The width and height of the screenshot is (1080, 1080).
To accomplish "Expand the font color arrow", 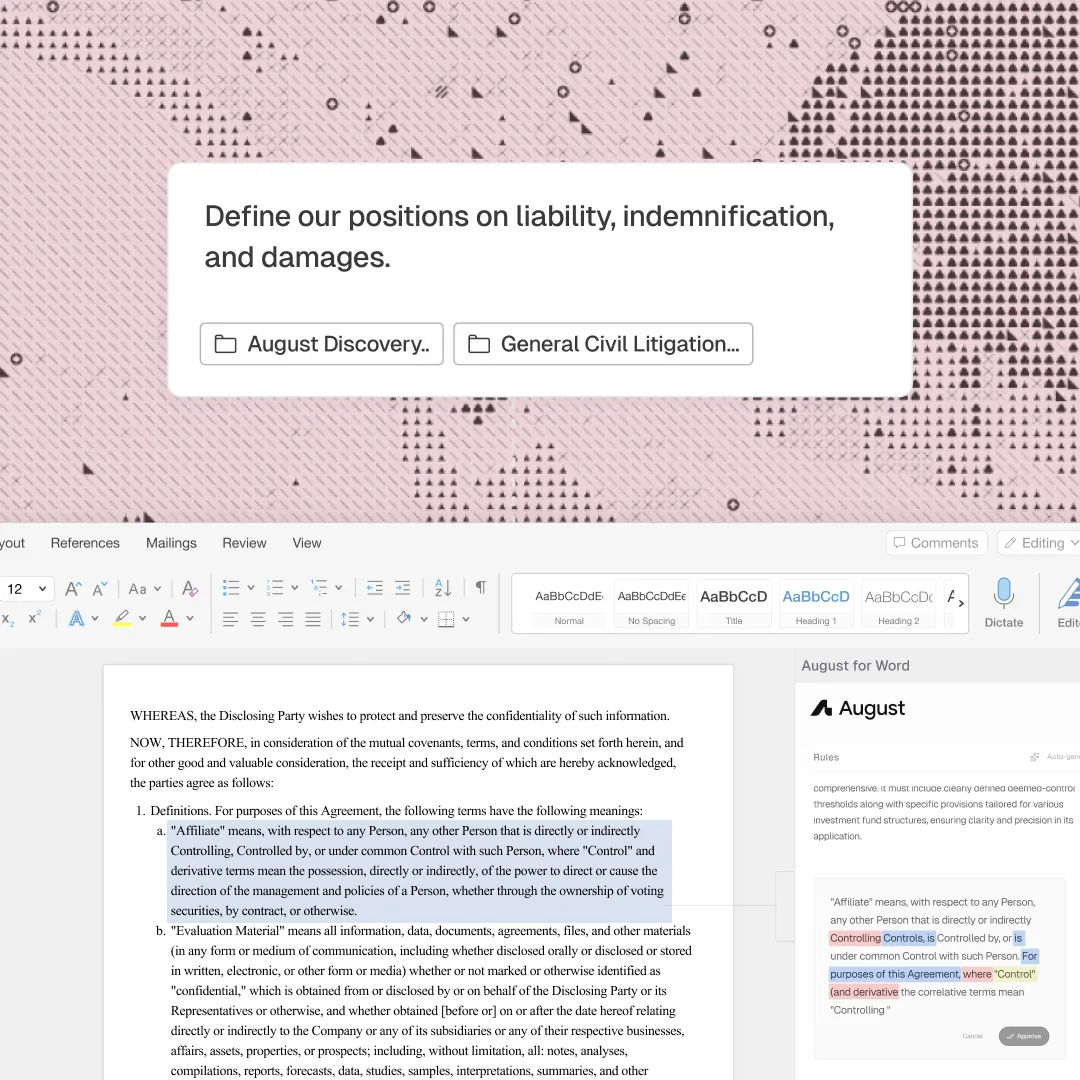I will (189, 619).
